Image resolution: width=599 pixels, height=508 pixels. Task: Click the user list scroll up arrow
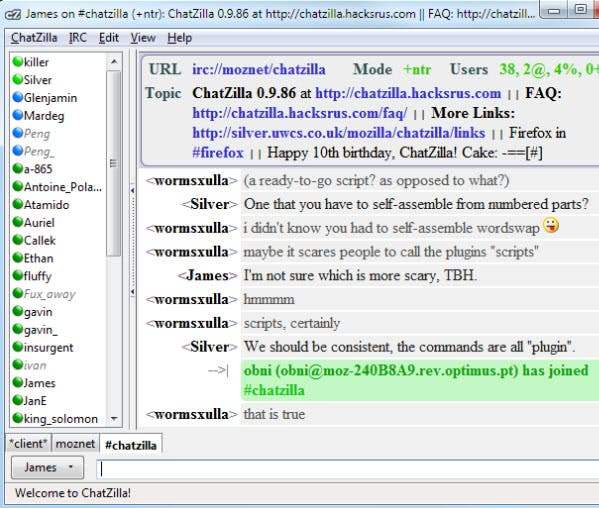click(x=114, y=61)
